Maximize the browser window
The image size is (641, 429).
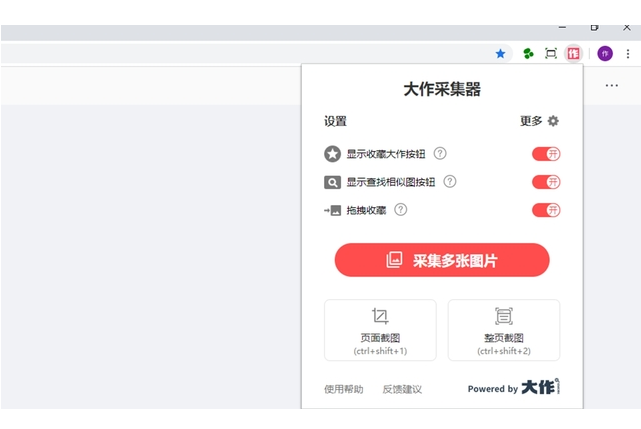tap(594, 27)
